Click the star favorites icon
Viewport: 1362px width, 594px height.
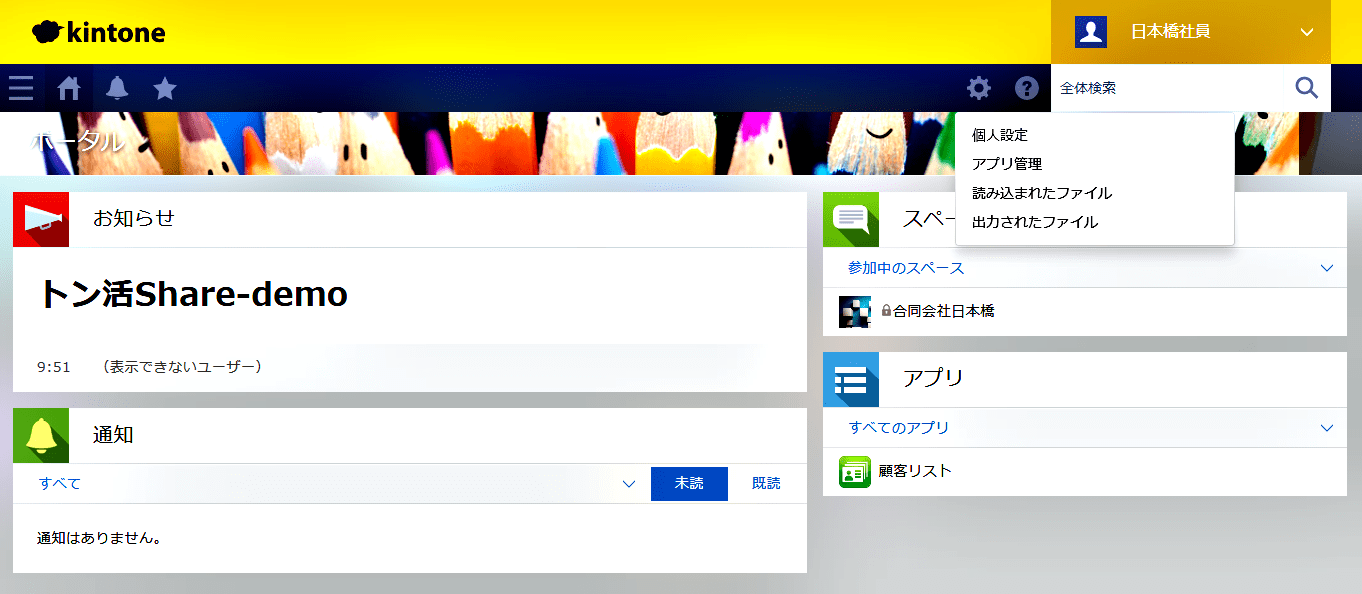point(165,88)
